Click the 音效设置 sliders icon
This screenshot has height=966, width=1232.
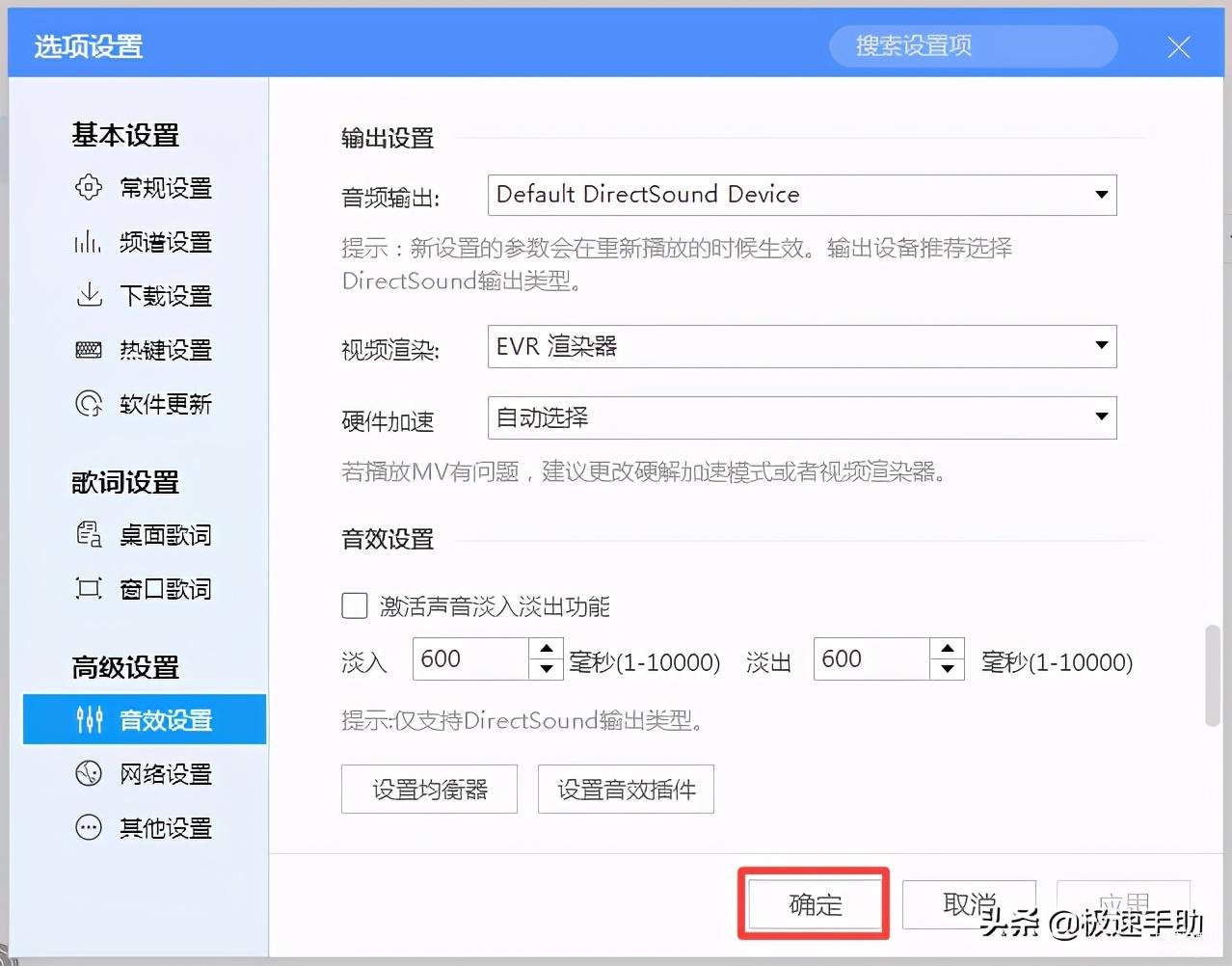click(x=89, y=719)
